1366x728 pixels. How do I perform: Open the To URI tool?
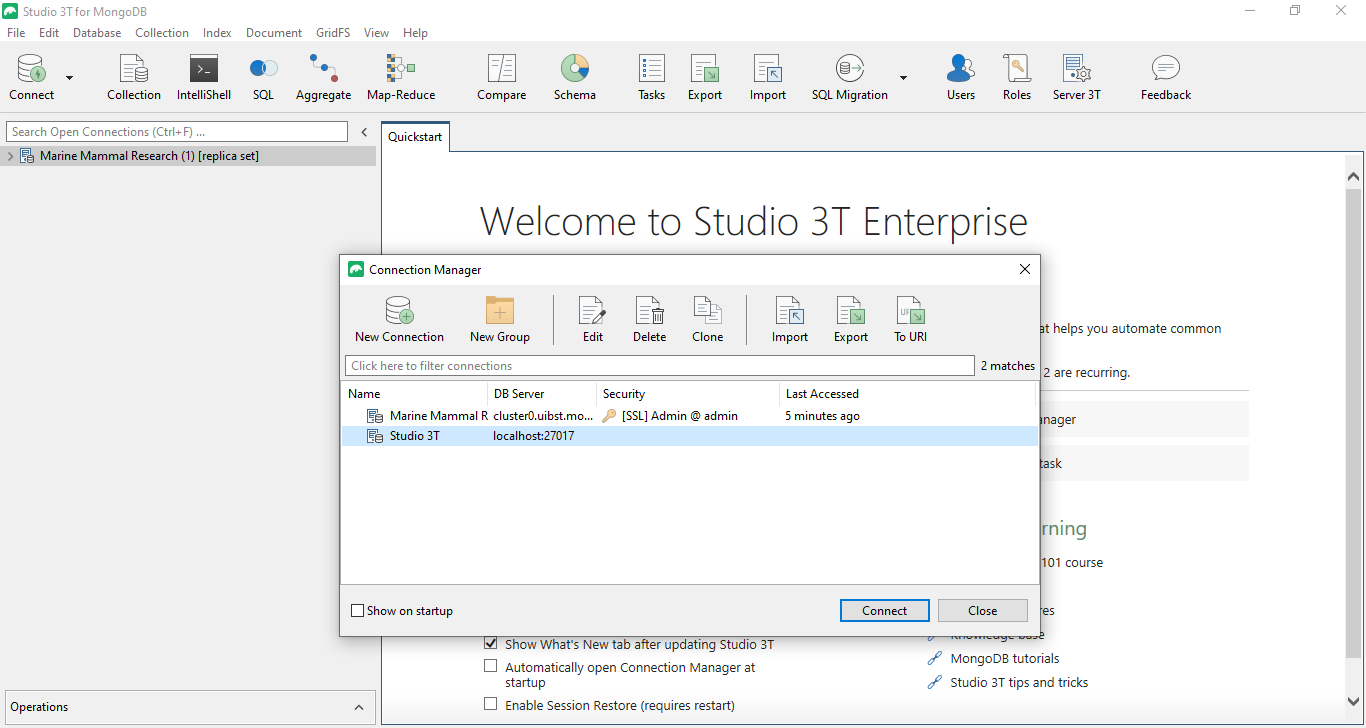point(910,318)
